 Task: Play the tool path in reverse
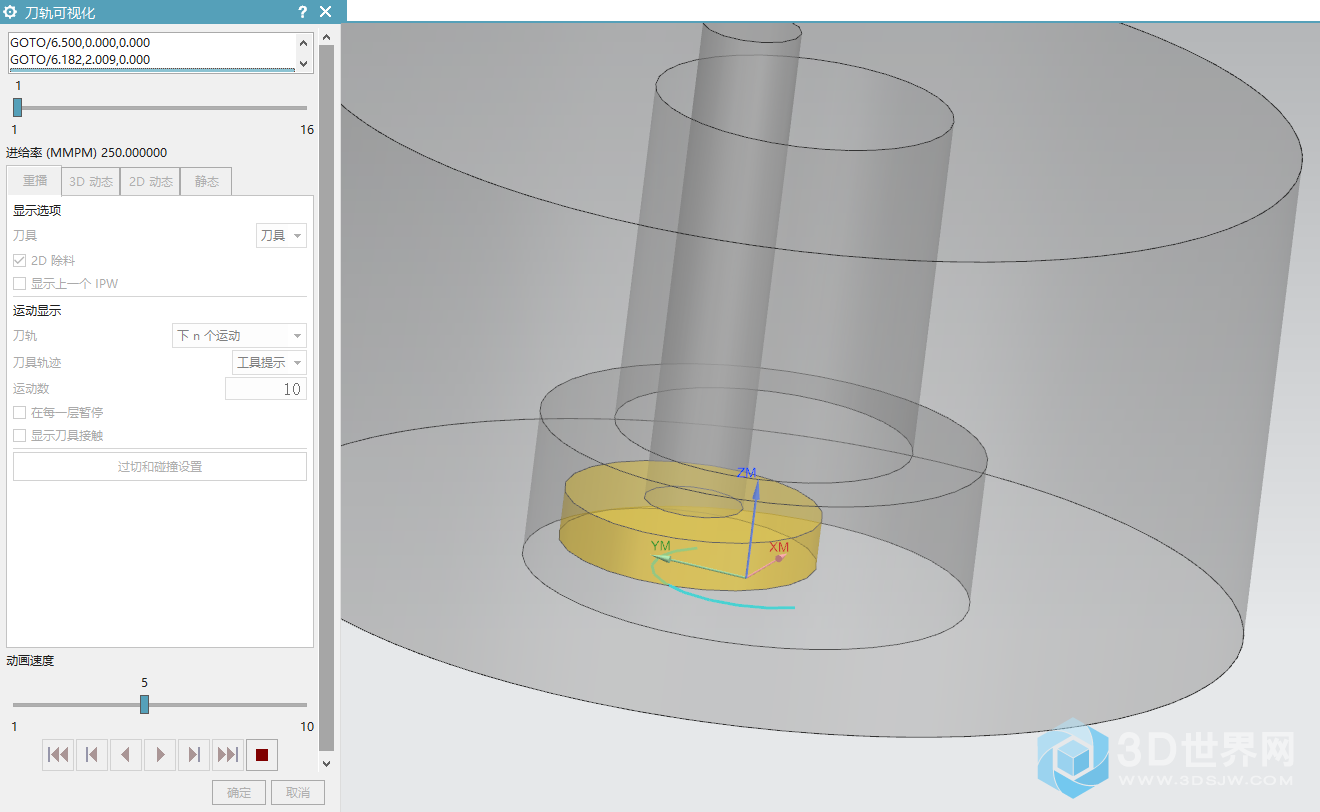point(126,754)
